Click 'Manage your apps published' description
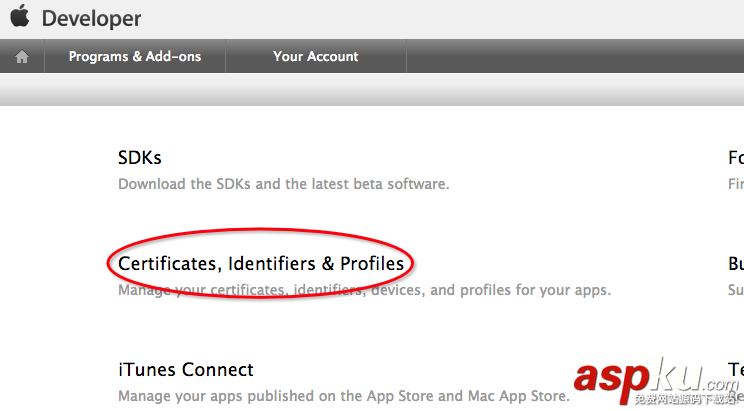 coord(340,396)
